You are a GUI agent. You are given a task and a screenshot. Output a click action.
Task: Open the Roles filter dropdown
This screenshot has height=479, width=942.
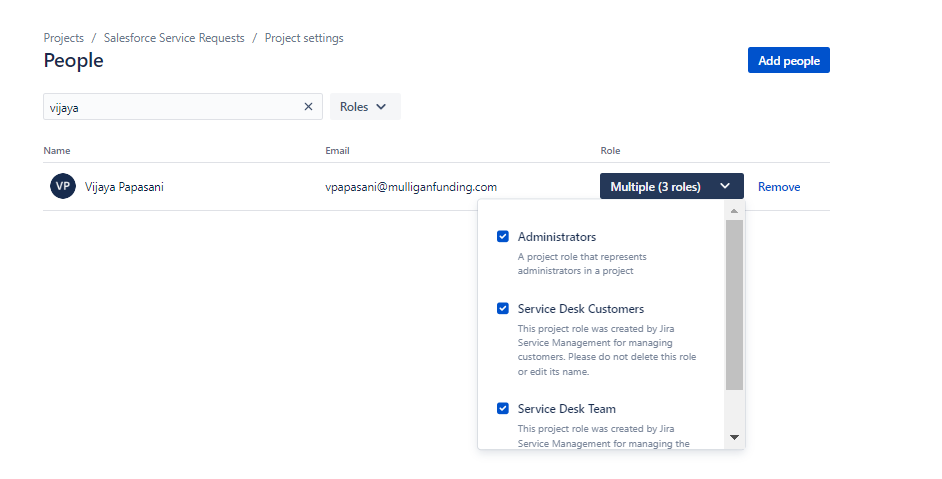[x=365, y=106]
